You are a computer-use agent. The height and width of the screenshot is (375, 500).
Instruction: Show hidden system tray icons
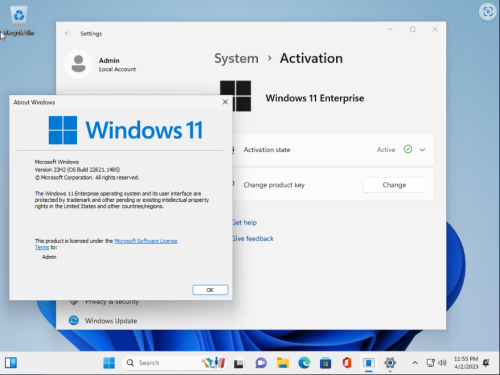[x=415, y=363]
